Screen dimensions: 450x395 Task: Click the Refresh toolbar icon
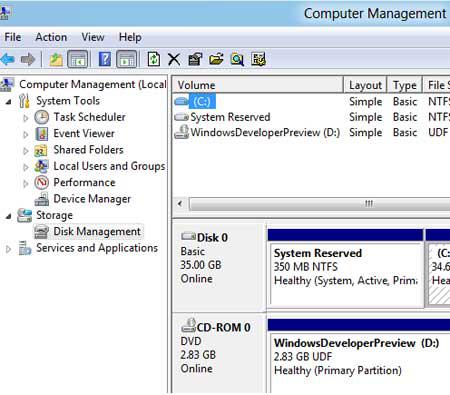154,59
